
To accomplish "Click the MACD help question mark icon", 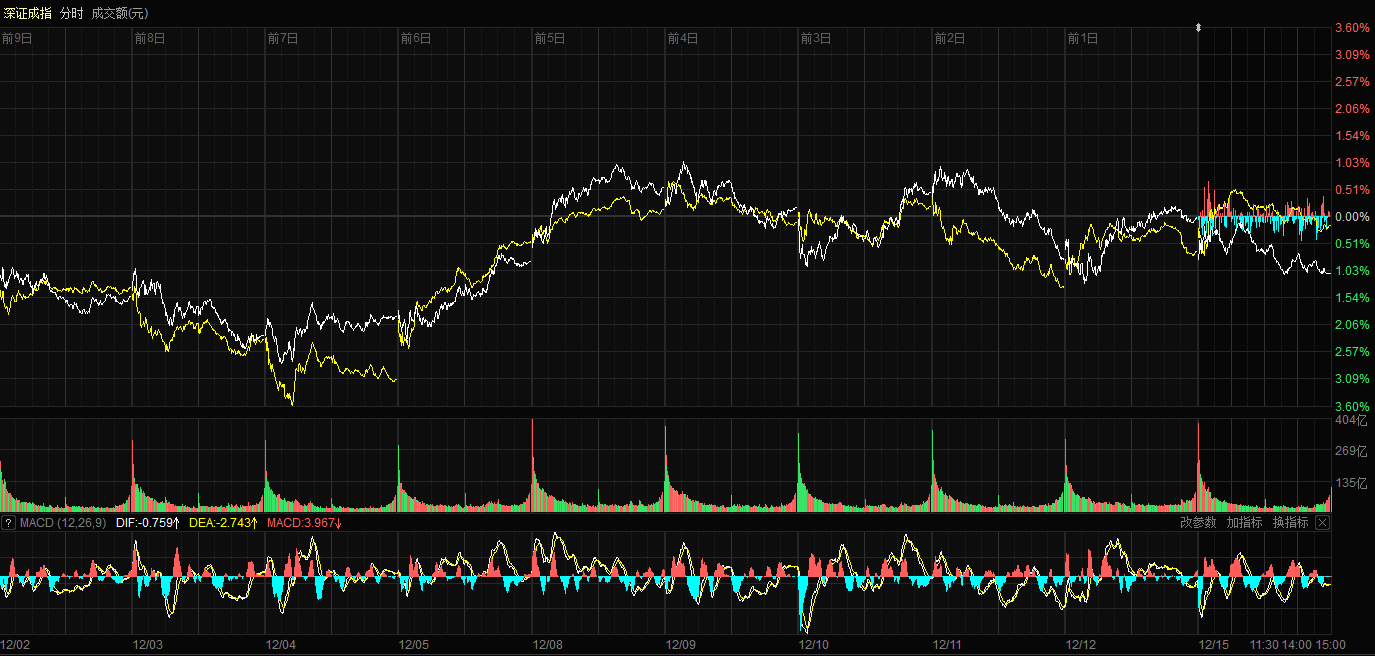I will (8, 523).
